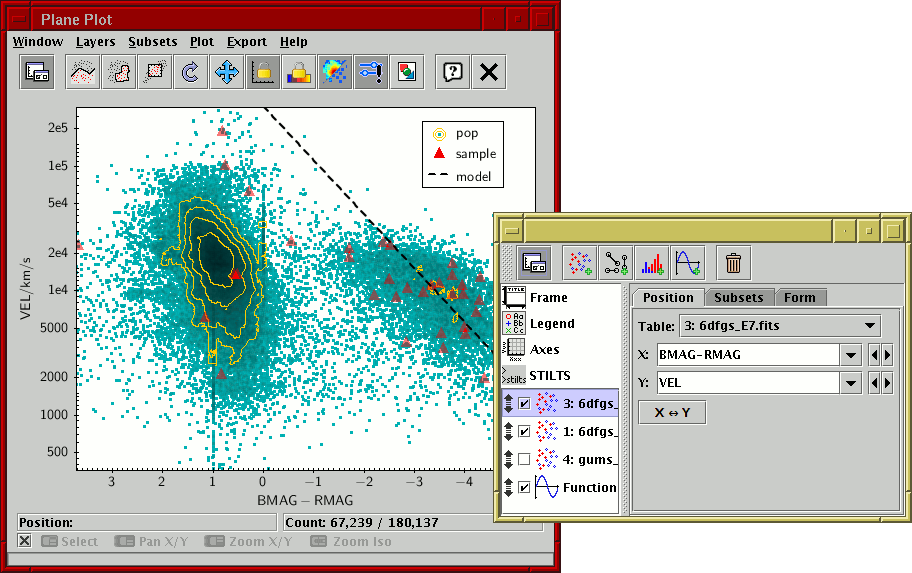Expand the X column dropdown arrow
This screenshot has width=912, height=573.
click(x=850, y=355)
